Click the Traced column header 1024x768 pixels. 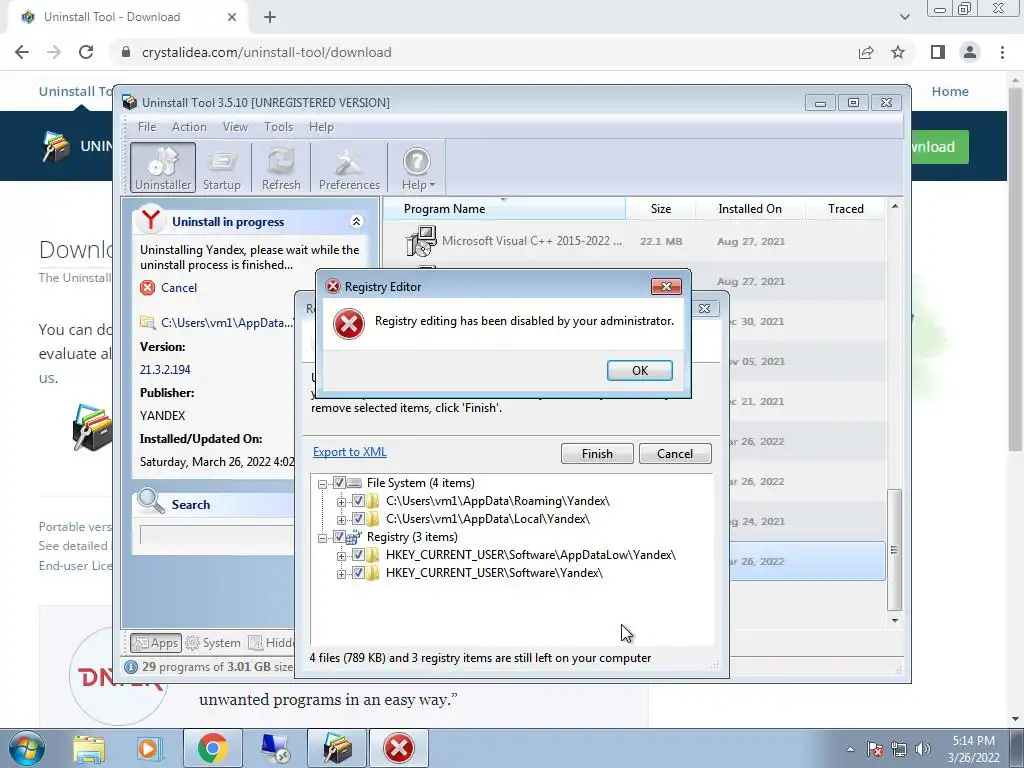coord(845,209)
